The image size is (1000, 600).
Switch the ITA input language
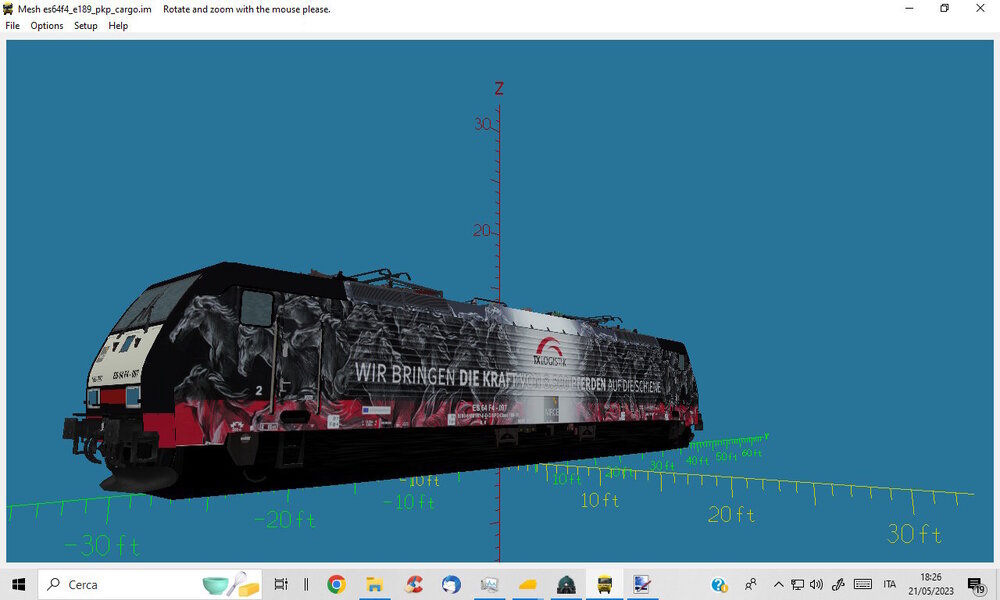coord(890,584)
